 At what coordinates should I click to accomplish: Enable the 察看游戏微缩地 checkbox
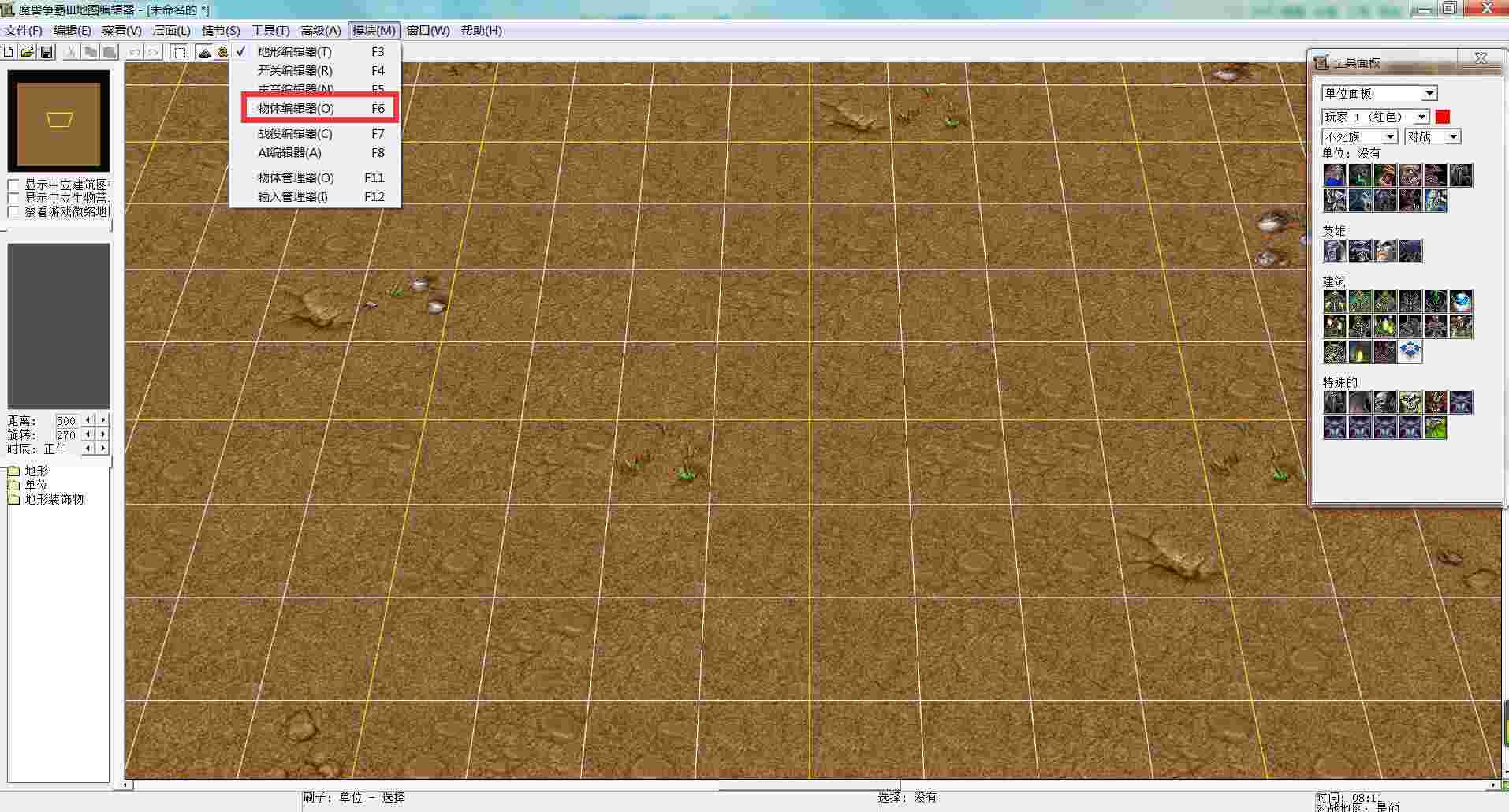pos(13,212)
